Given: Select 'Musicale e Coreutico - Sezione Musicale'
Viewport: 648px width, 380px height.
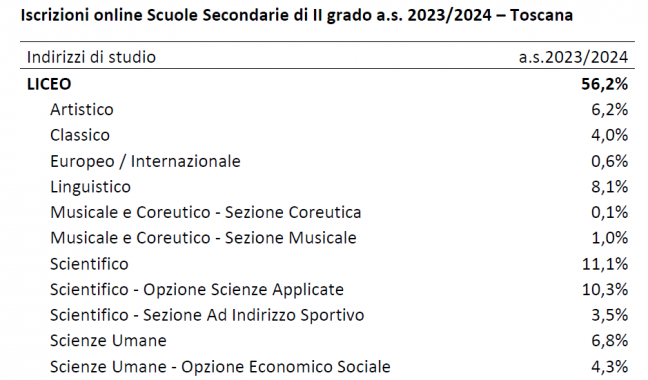Looking at the screenshot, I should click(x=203, y=238).
